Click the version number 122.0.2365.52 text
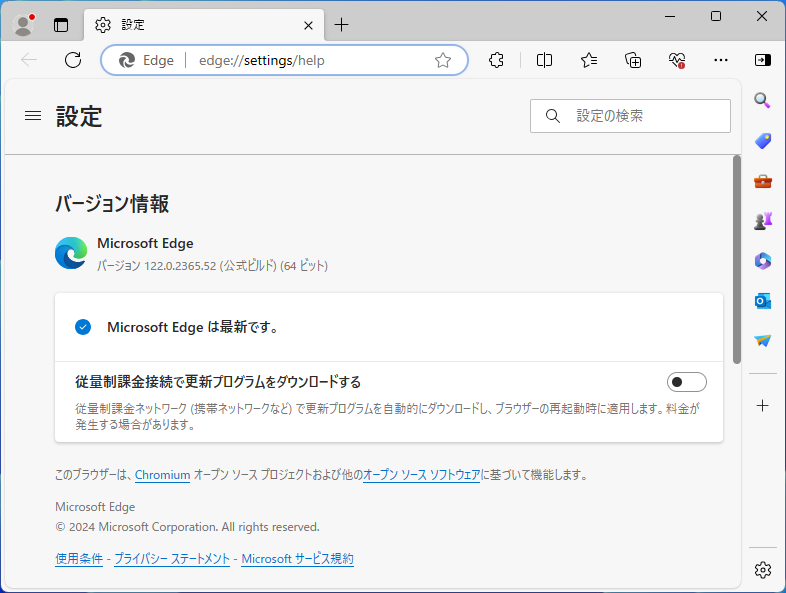The image size is (786, 593). (180, 266)
